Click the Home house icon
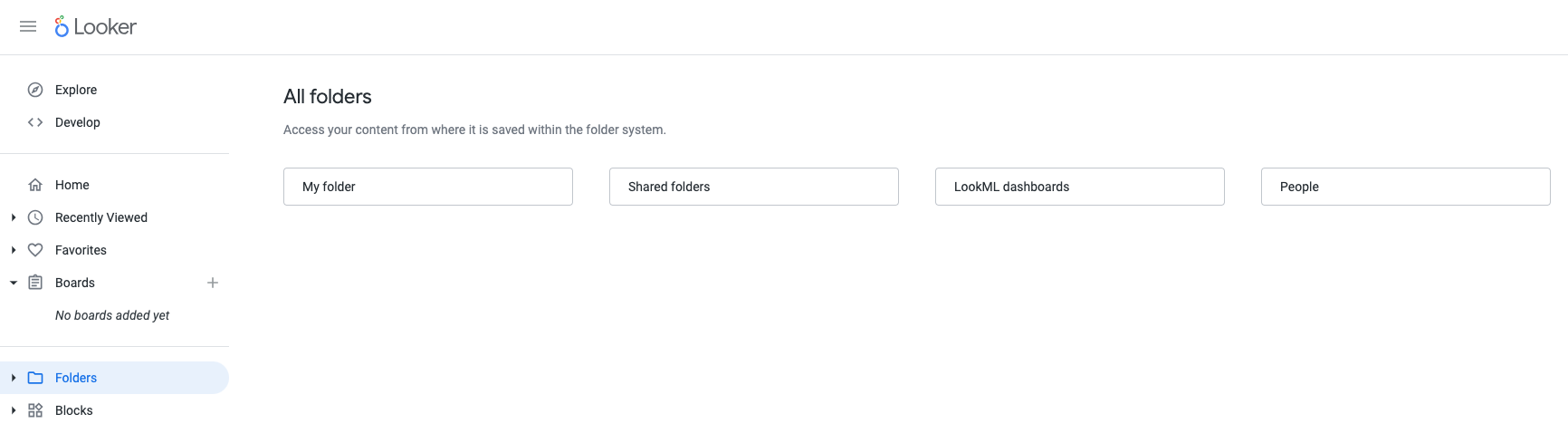Screen dimensions: 1568x433 coord(35,185)
